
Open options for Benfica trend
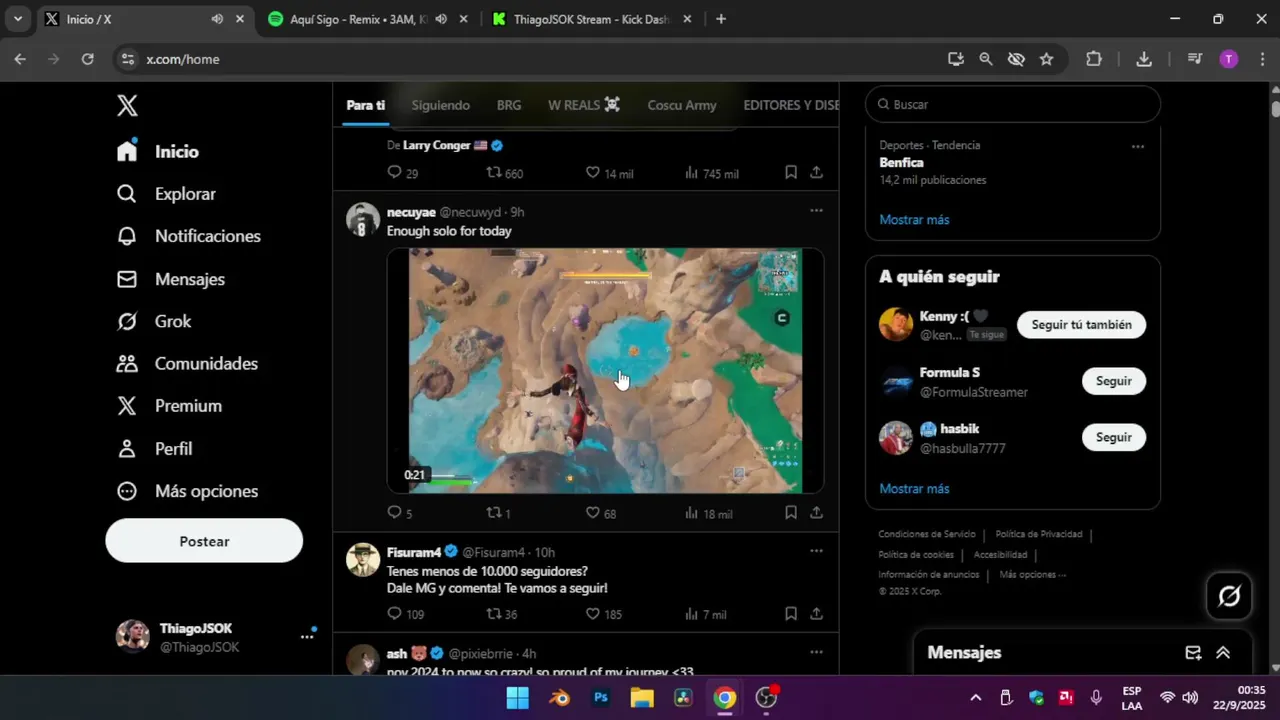(x=1137, y=146)
